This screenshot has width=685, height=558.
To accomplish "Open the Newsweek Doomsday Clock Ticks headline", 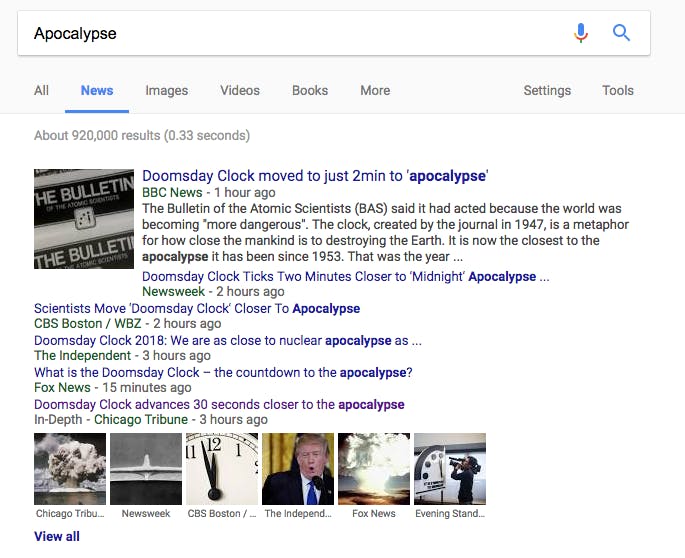I will tap(346, 277).
